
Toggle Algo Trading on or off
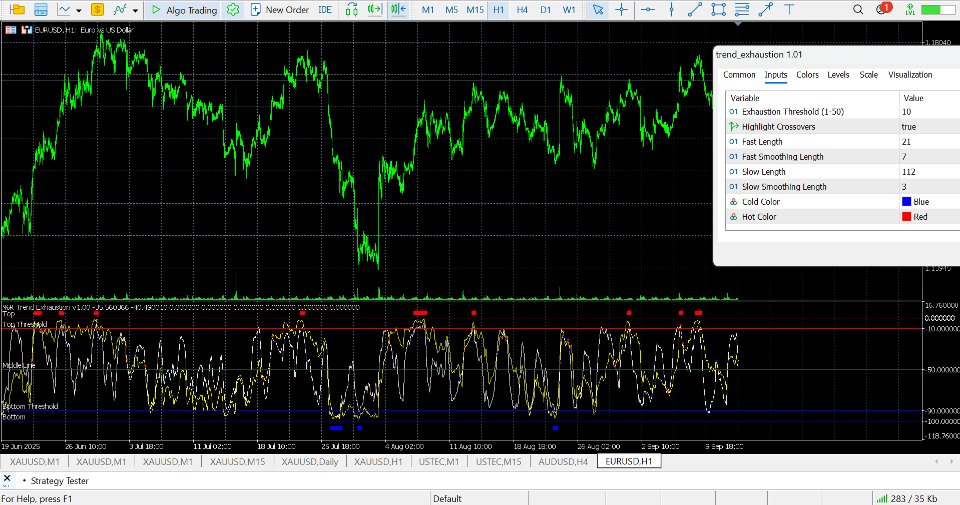184,10
